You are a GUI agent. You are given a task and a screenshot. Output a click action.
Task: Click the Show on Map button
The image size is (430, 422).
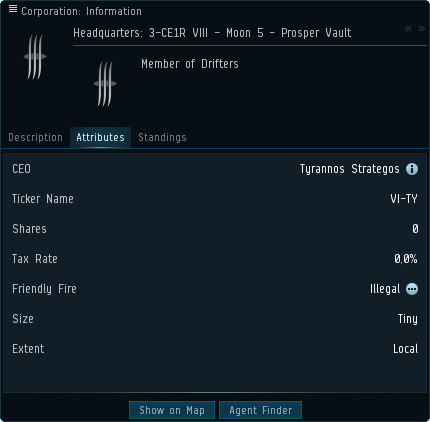pos(172,410)
